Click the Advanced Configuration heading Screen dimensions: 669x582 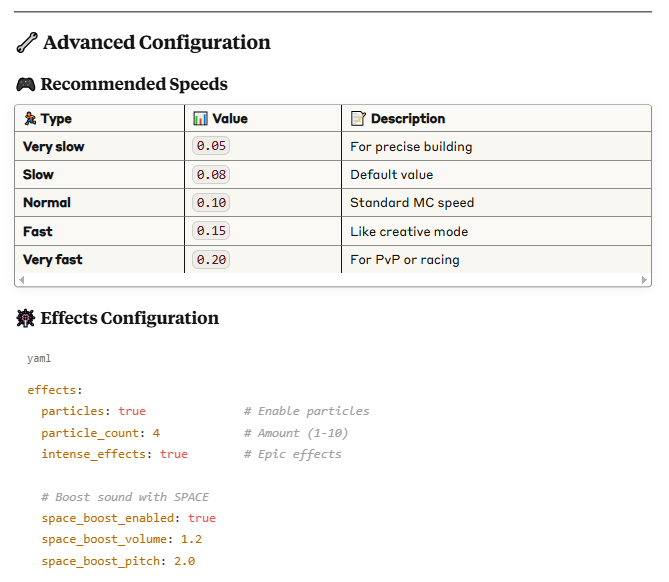coord(156,43)
